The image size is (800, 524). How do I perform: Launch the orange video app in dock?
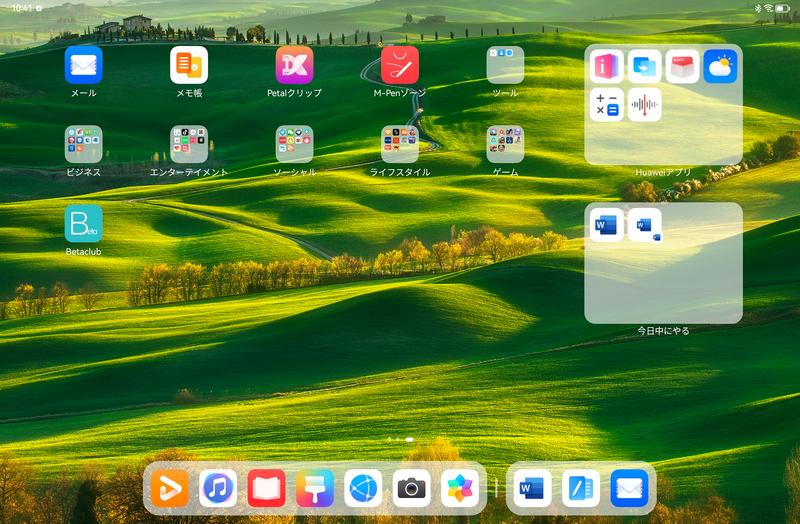[x=169, y=488]
